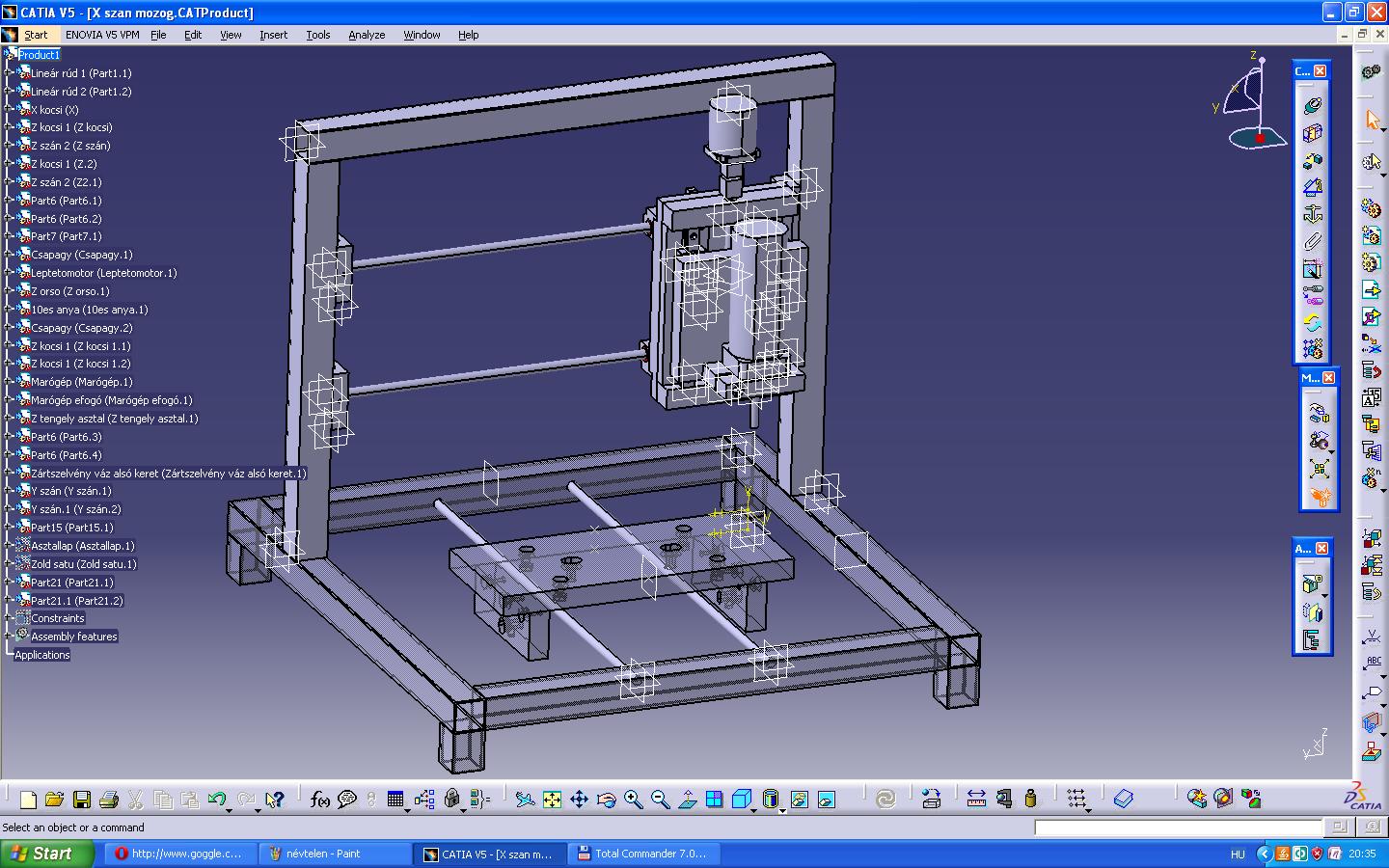Toggle the HU keyboard language indicator
Viewport: 1389px width, 868px height.
(1238, 854)
